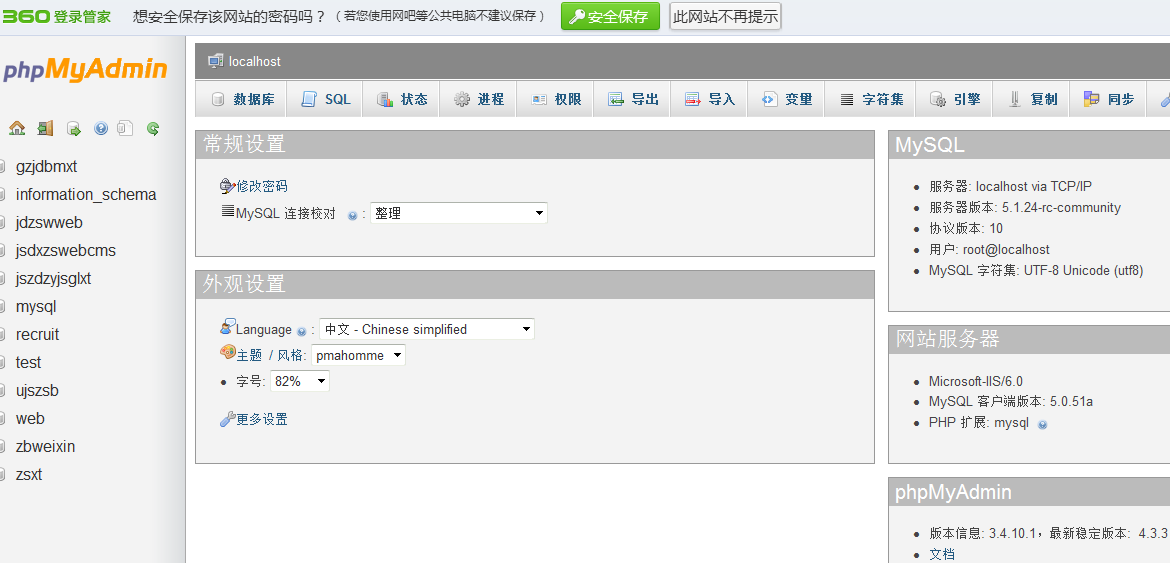The height and width of the screenshot is (563, 1170).
Task: Select the ujszsb database
Action: point(37,390)
